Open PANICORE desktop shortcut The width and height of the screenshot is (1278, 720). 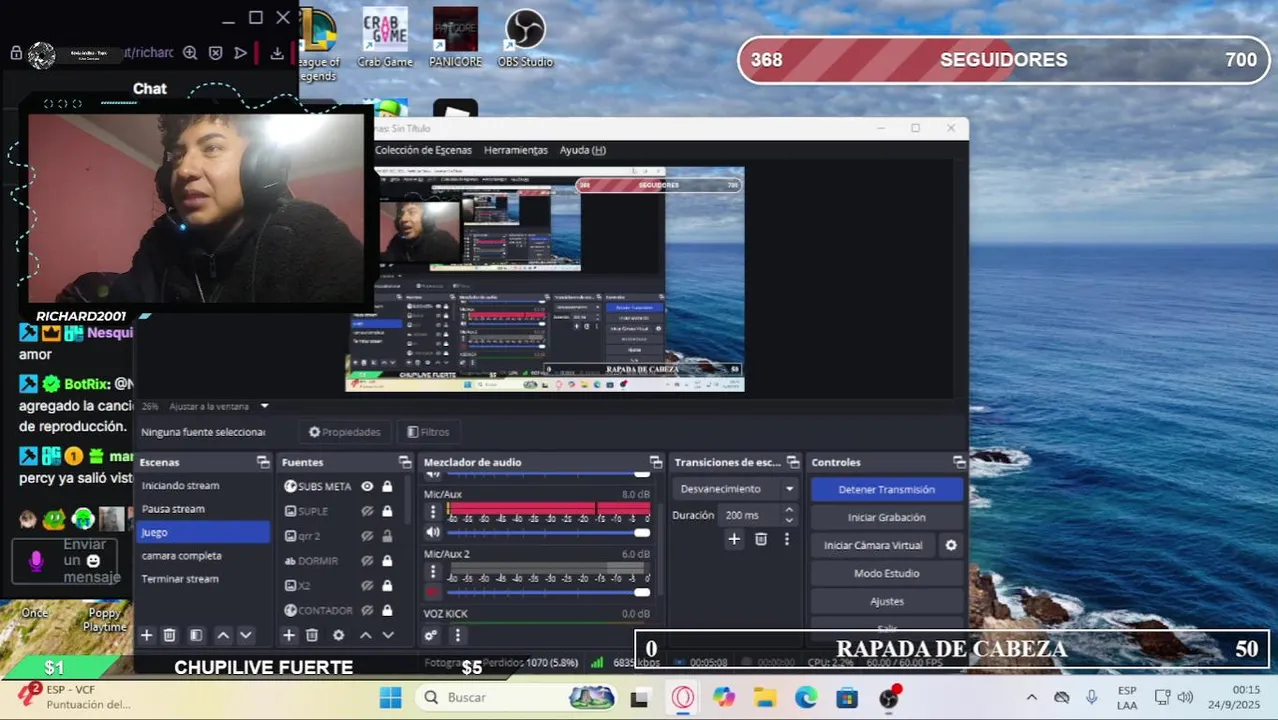pyautogui.click(x=455, y=38)
